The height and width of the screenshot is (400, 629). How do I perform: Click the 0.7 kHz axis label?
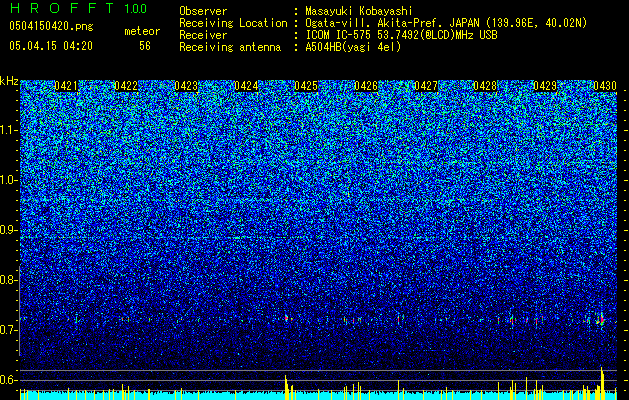tap(9, 330)
